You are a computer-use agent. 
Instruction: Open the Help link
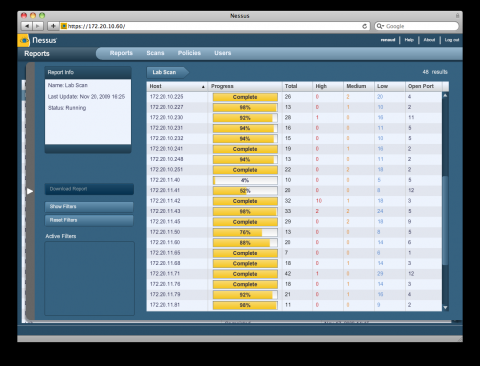coord(409,40)
